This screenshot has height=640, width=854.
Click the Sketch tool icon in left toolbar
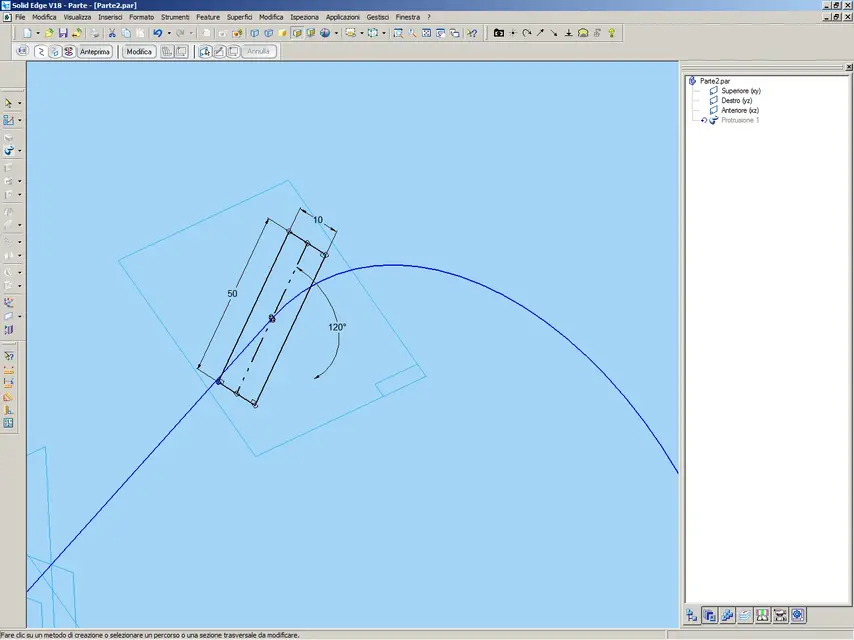(x=8, y=120)
